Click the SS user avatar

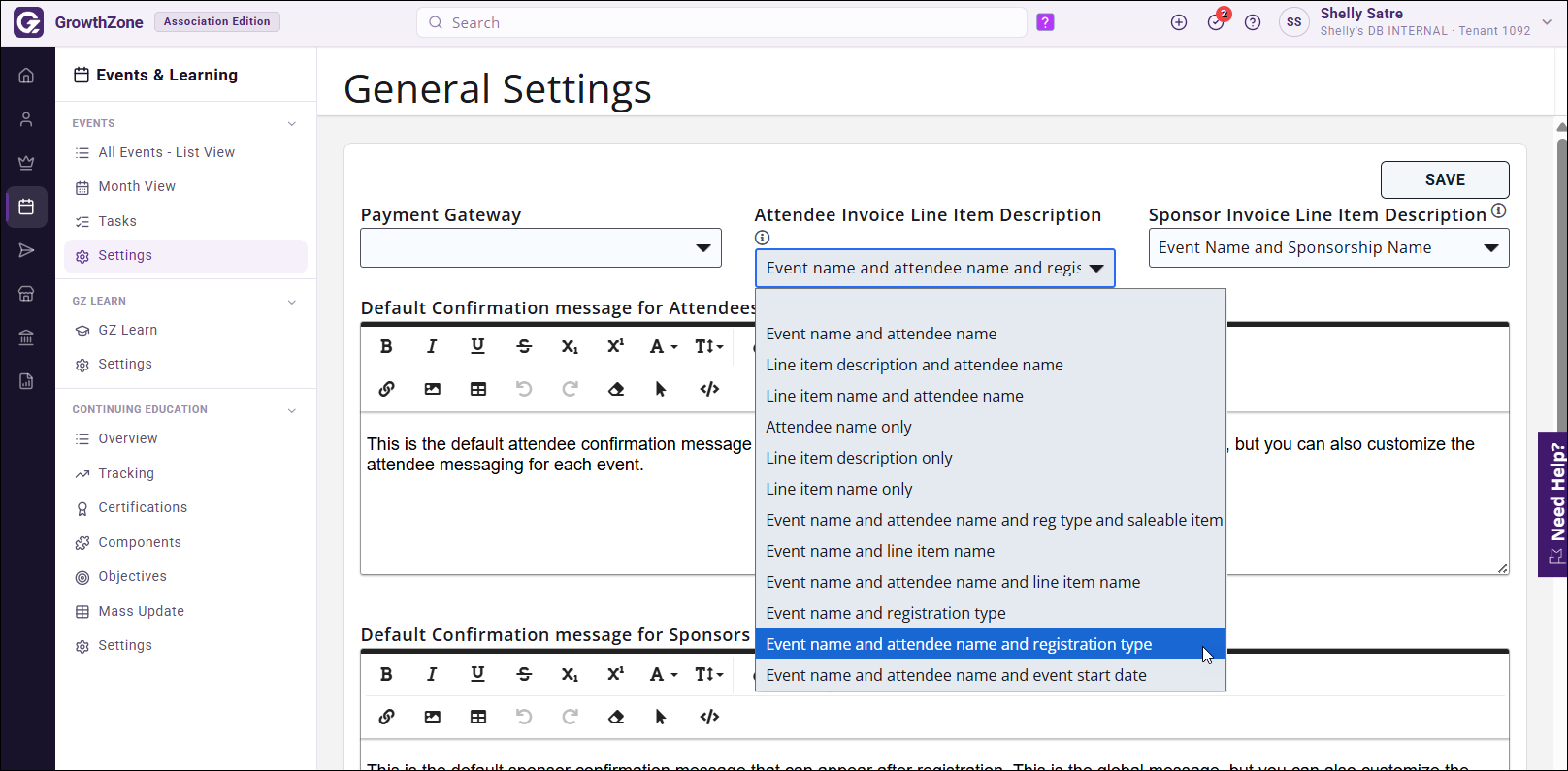click(1294, 22)
